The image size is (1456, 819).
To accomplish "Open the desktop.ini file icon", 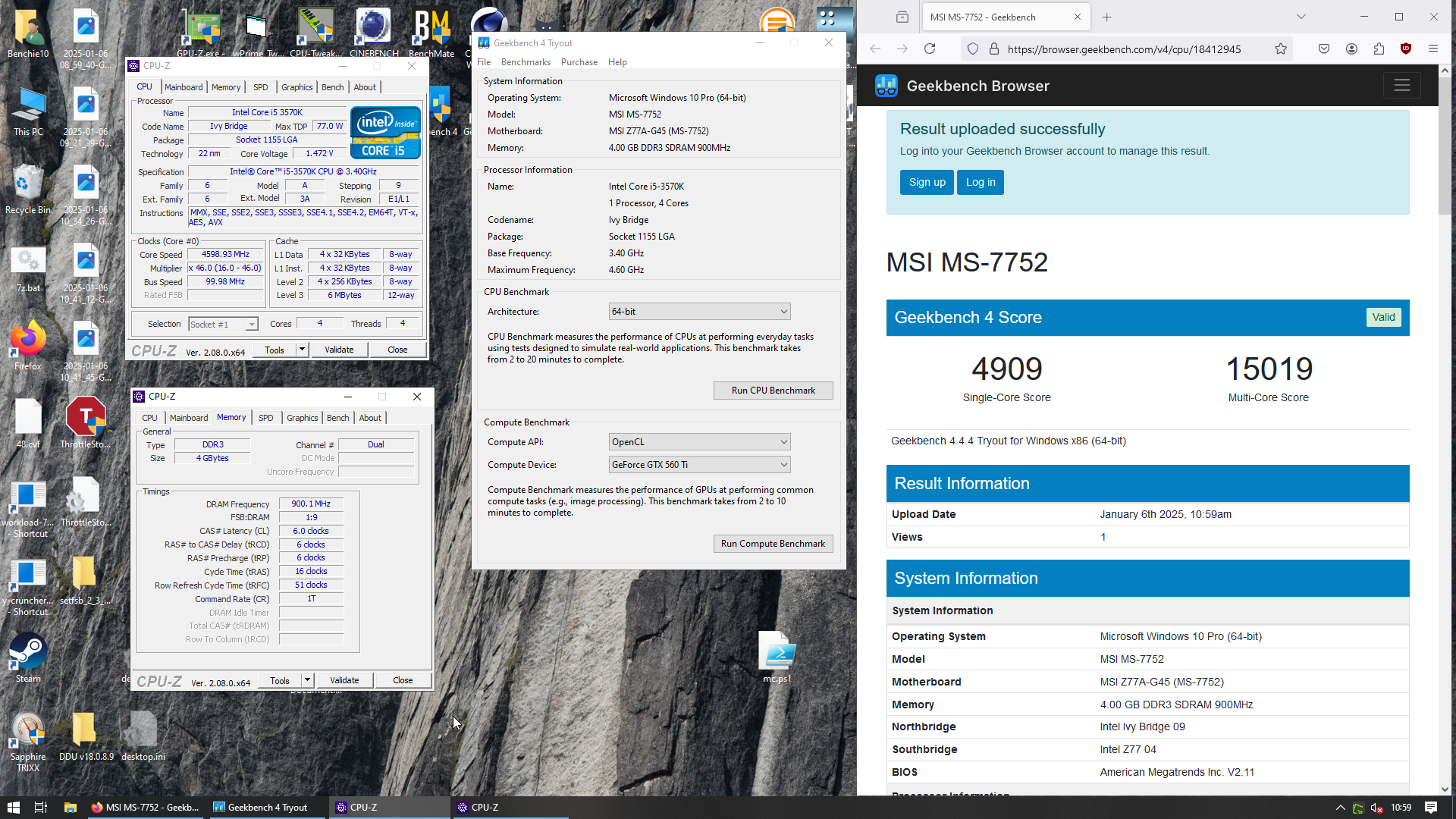I will (143, 736).
